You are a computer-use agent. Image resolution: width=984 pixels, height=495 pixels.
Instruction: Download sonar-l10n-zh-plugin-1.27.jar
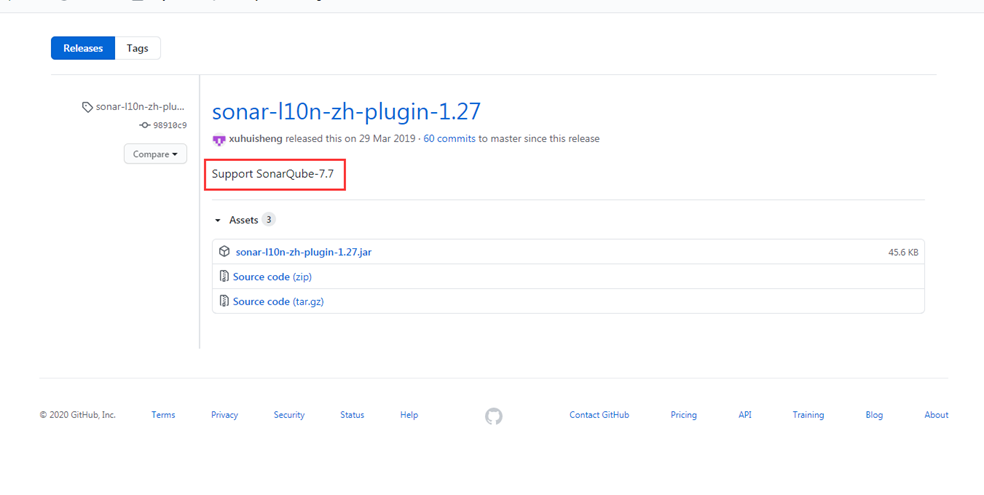(x=303, y=252)
